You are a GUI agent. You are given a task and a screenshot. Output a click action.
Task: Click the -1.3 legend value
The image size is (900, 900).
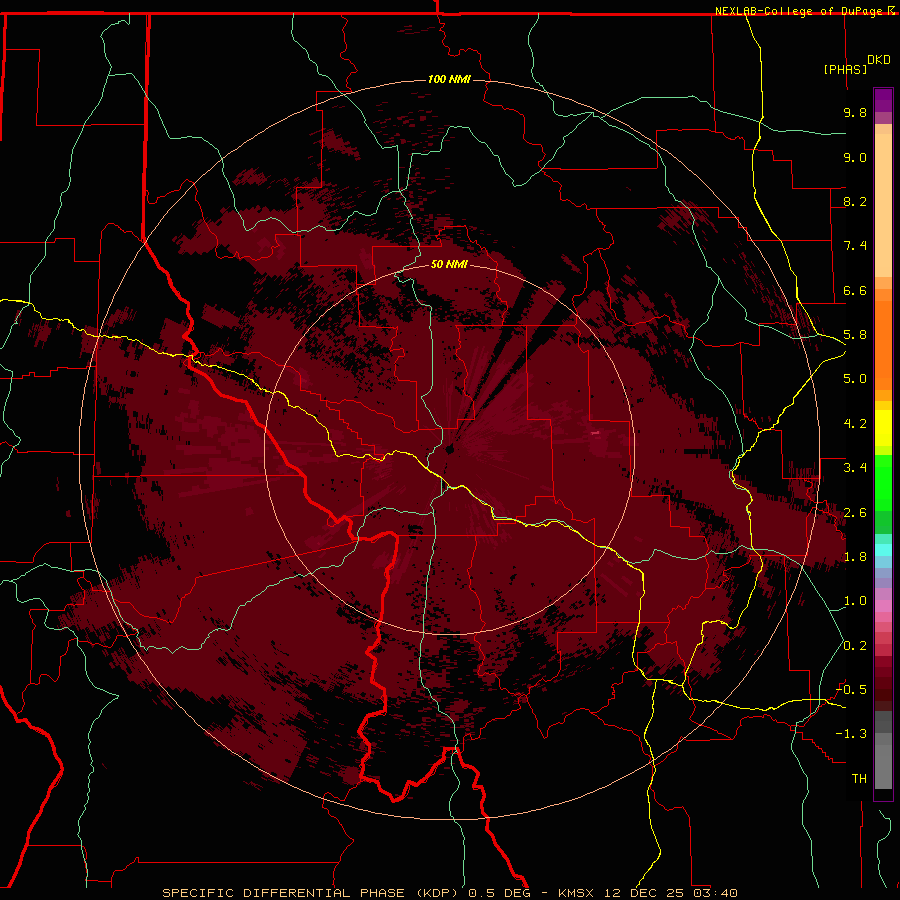851,734
